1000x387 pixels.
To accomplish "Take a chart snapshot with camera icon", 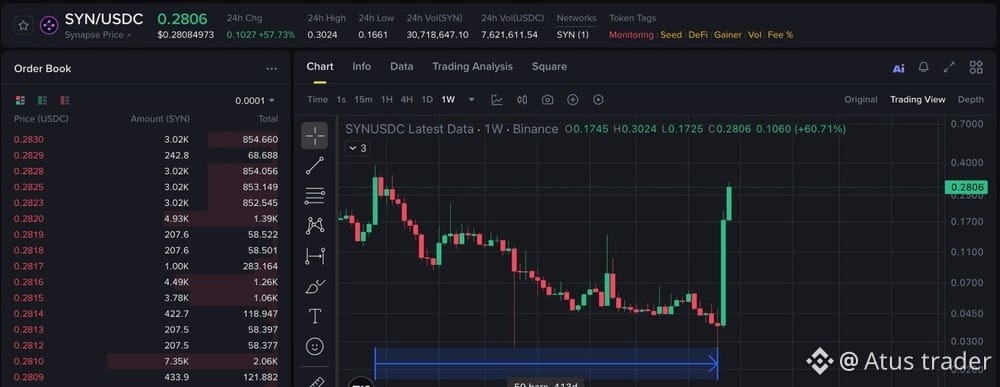I will tap(547, 99).
